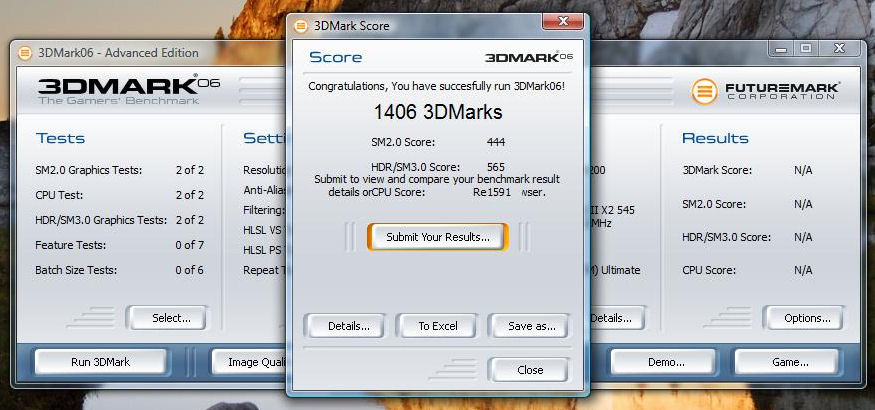Click the Results section heading
Image resolution: width=875 pixels, height=410 pixels.
point(715,138)
